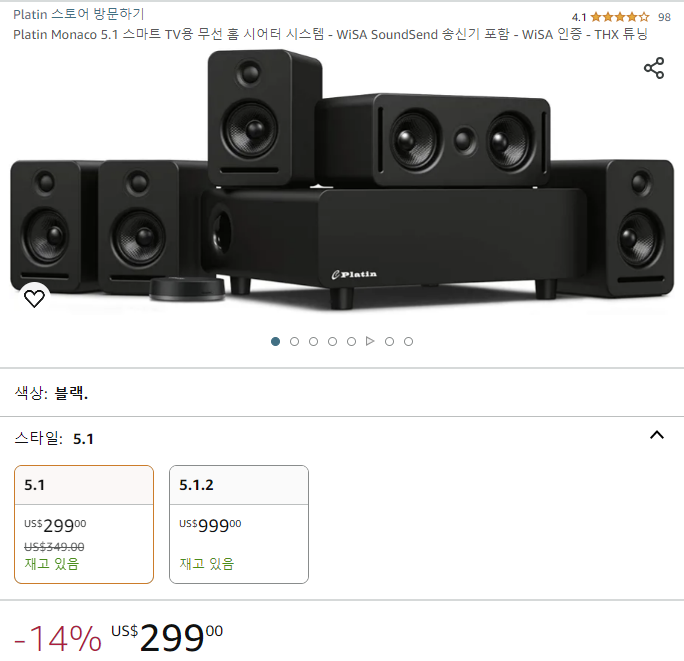The image size is (684, 661).
Task: Select the fourth carousel dot
Action: [x=332, y=341]
